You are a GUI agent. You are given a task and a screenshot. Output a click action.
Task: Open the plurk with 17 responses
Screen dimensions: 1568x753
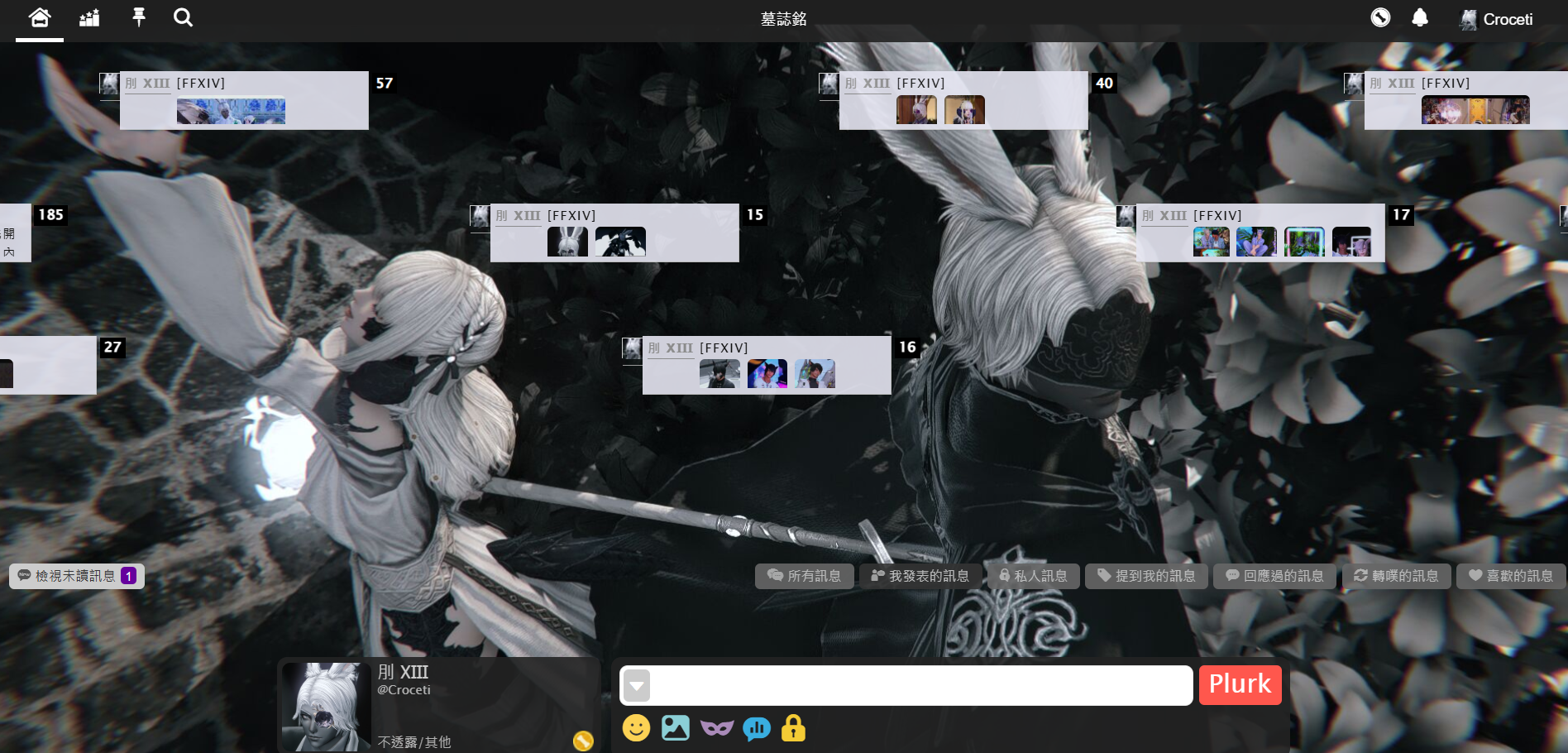(1260, 233)
